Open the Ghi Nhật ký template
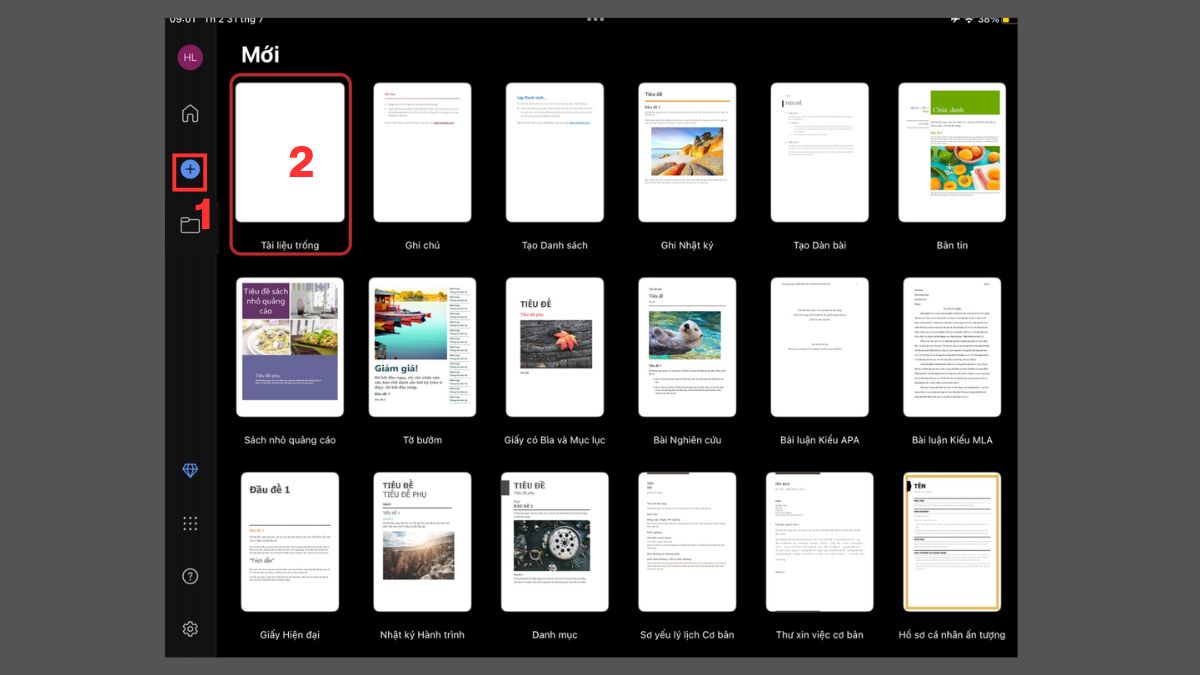The height and width of the screenshot is (675, 1200). click(x=687, y=152)
